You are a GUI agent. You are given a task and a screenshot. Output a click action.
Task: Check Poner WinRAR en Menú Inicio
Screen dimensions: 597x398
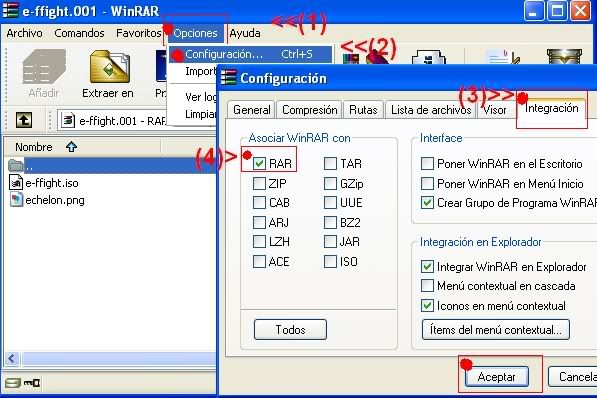427,184
